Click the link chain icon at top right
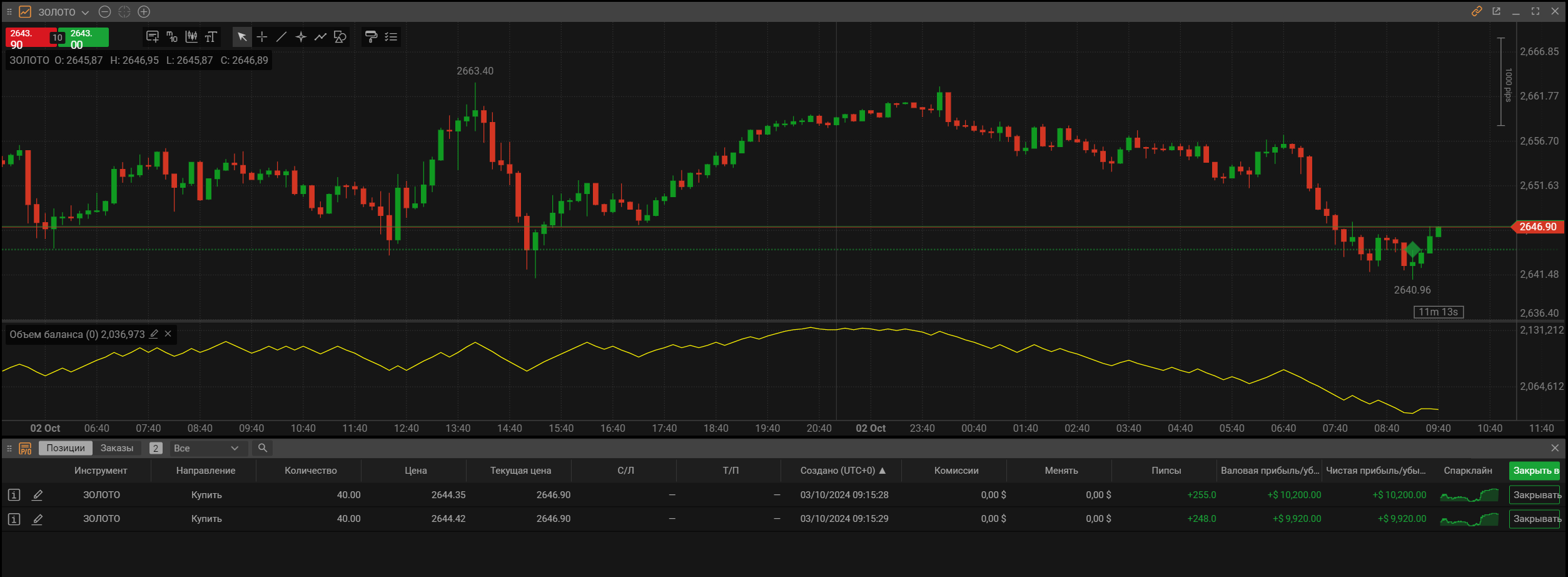The image size is (1568, 577). [1477, 11]
